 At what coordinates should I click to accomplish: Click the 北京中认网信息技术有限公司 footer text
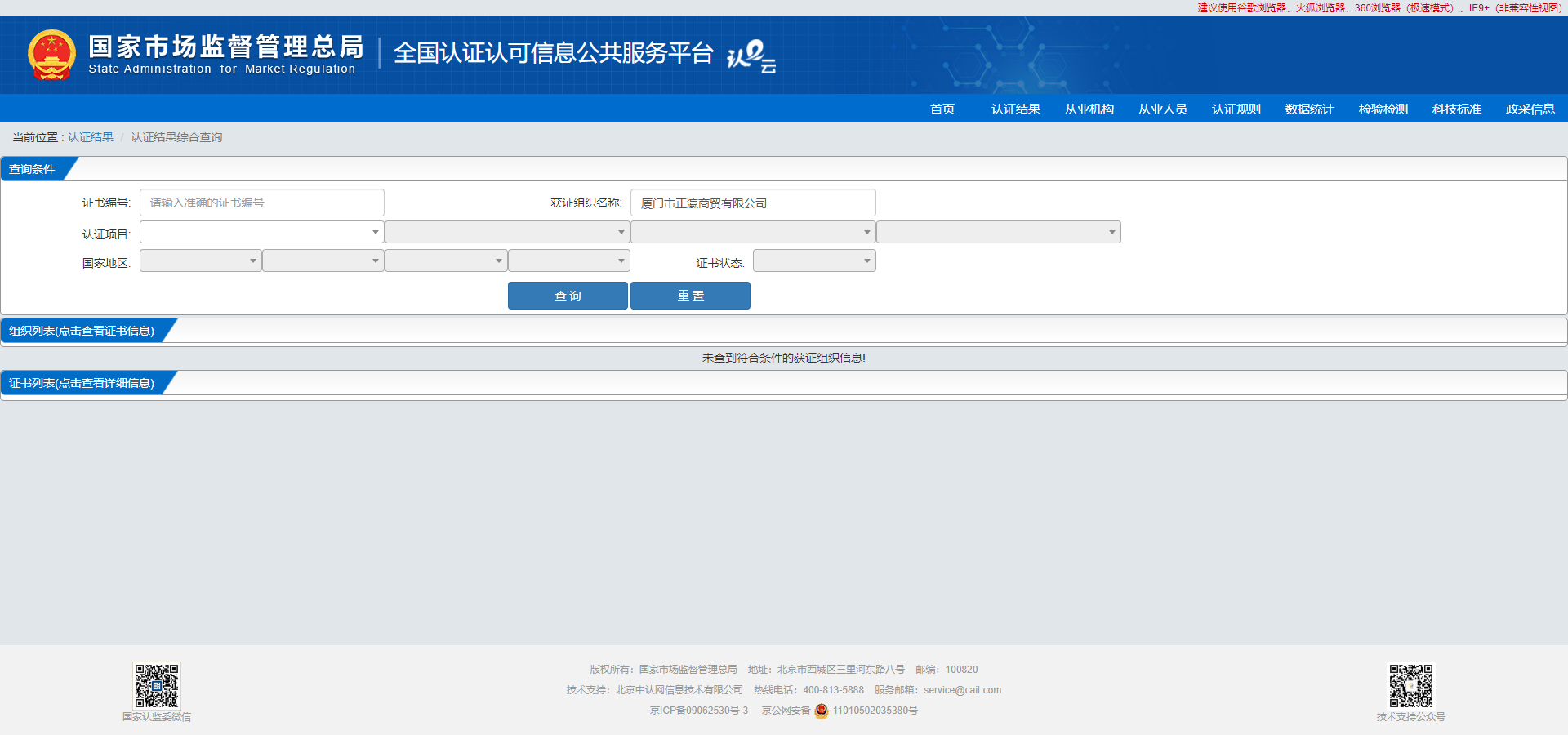(679, 690)
